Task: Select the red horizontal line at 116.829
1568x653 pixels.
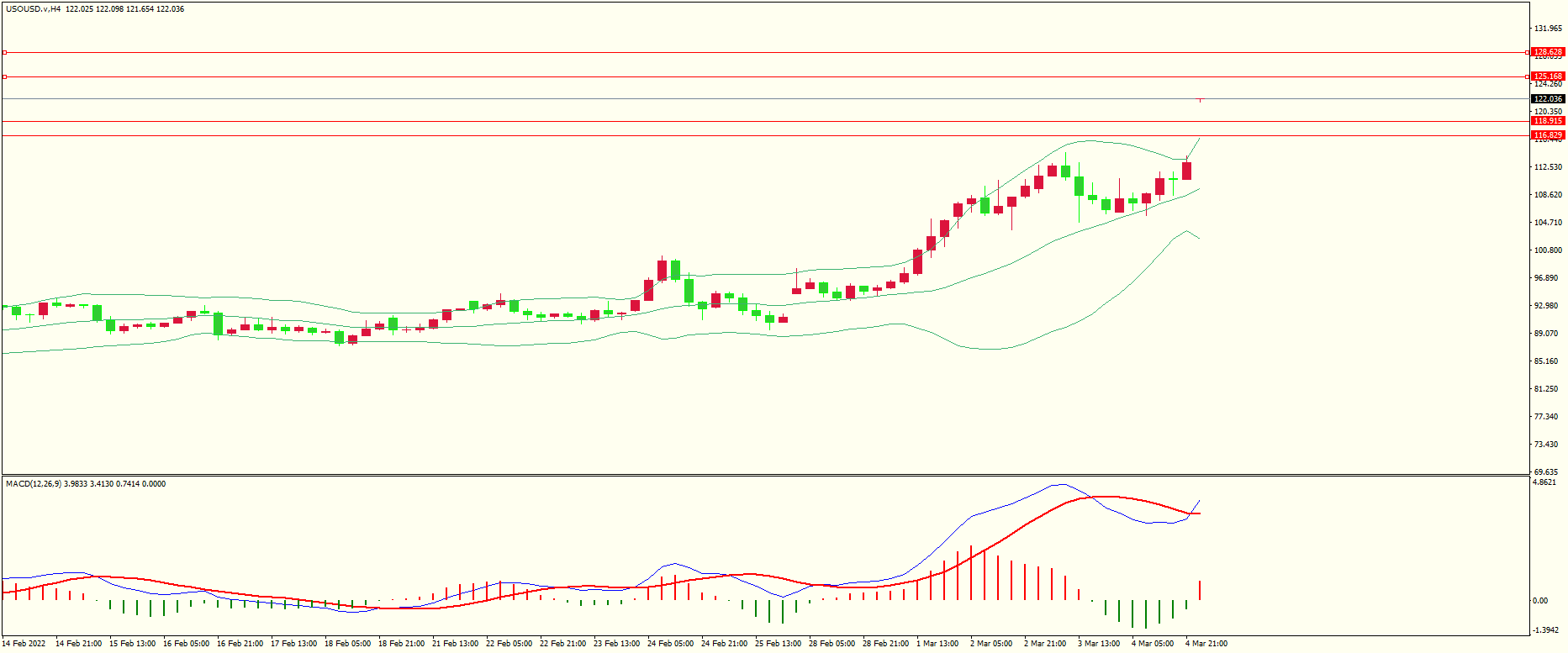Action: coord(765,135)
